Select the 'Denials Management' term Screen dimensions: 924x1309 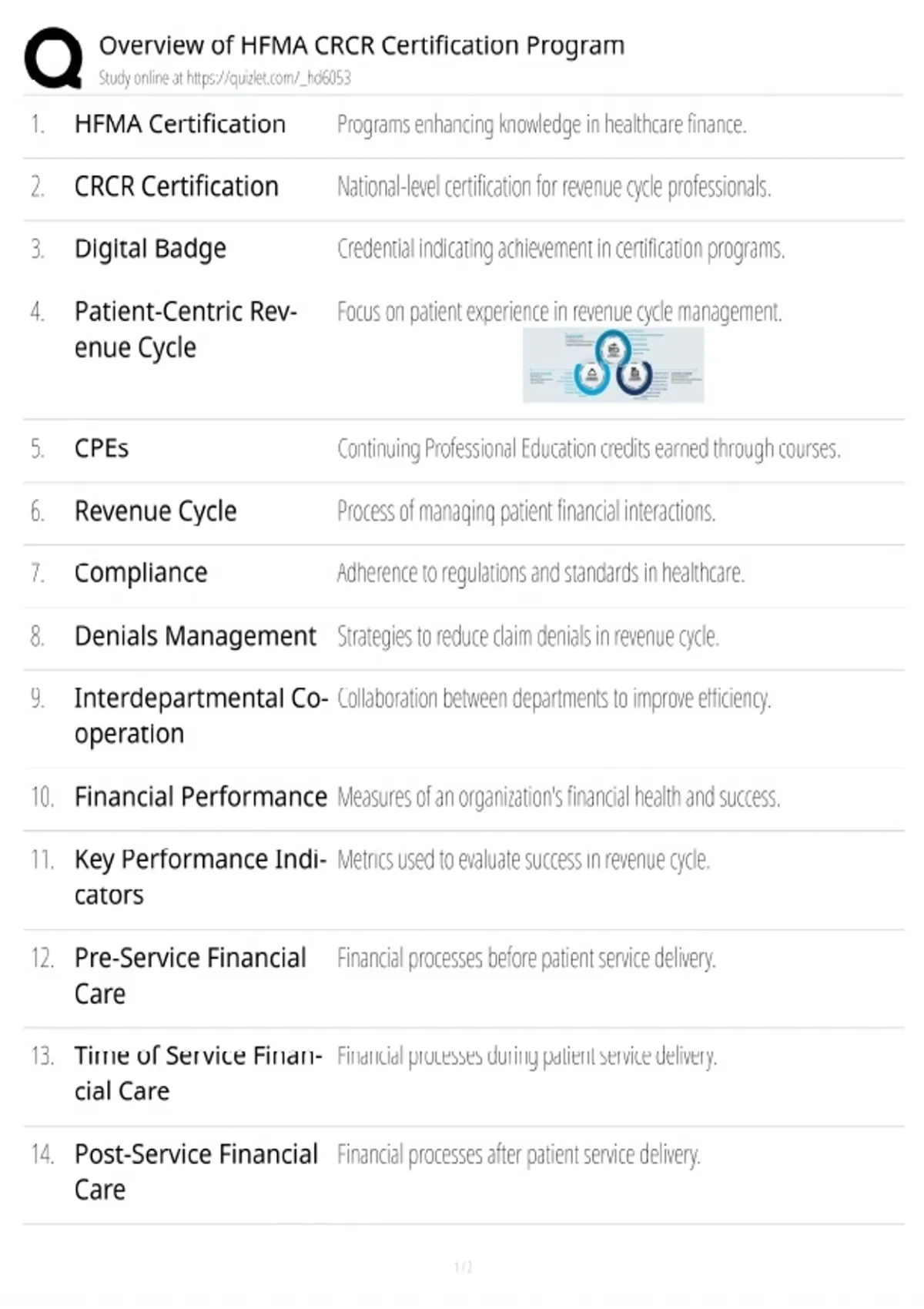tap(195, 636)
